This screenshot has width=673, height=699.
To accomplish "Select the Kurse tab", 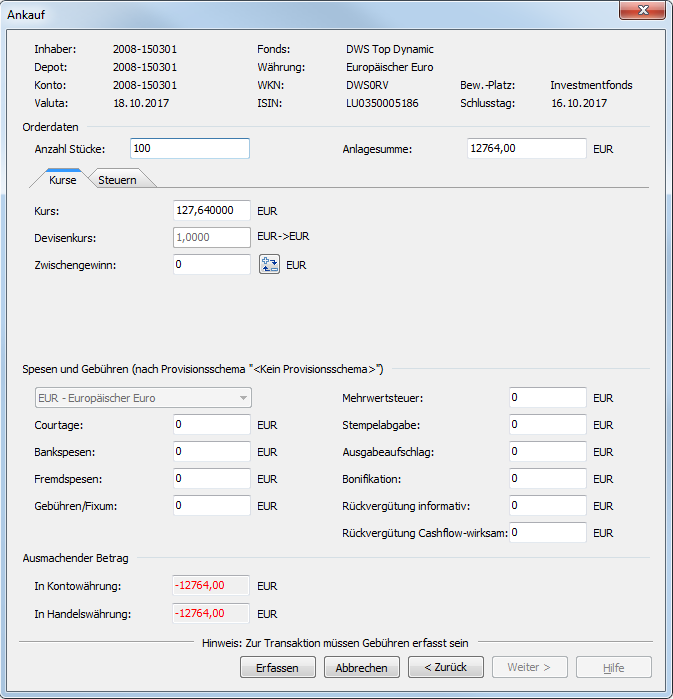I will click(x=63, y=180).
